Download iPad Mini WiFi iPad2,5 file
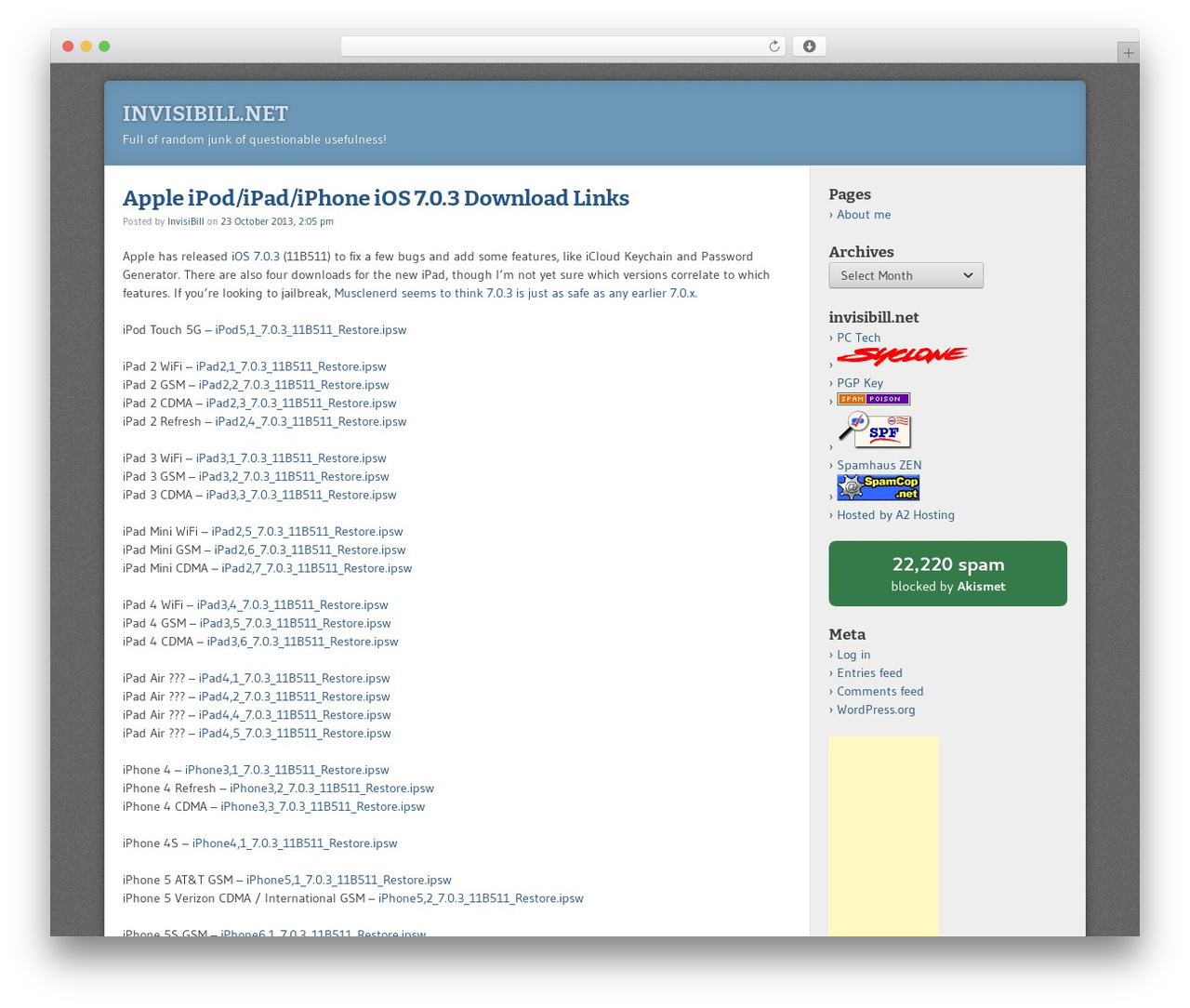This screenshot has height=1008, width=1190. point(307,532)
